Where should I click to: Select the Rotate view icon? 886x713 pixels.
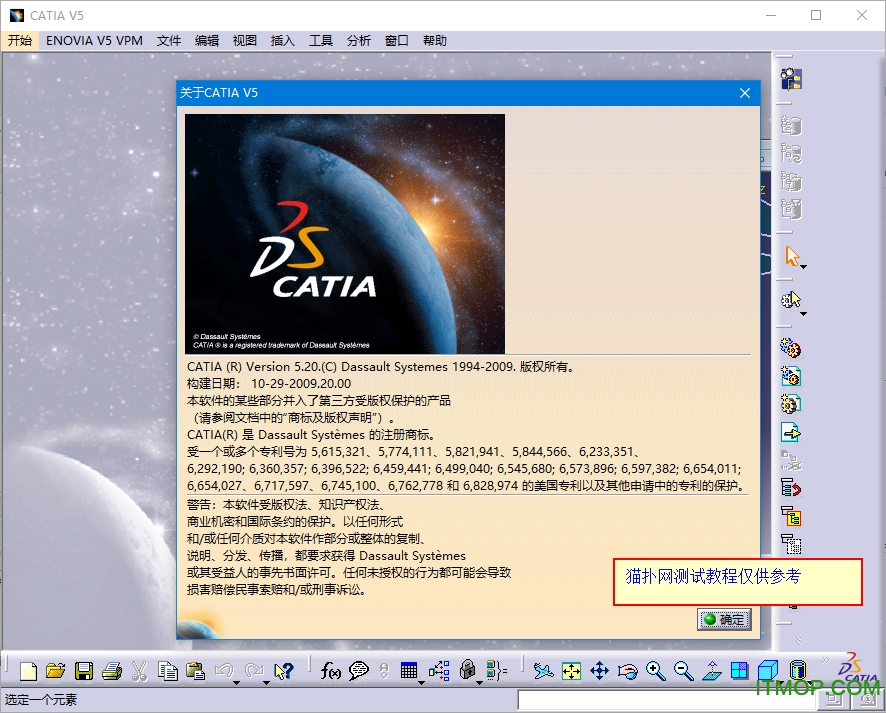click(x=626, y=671)
